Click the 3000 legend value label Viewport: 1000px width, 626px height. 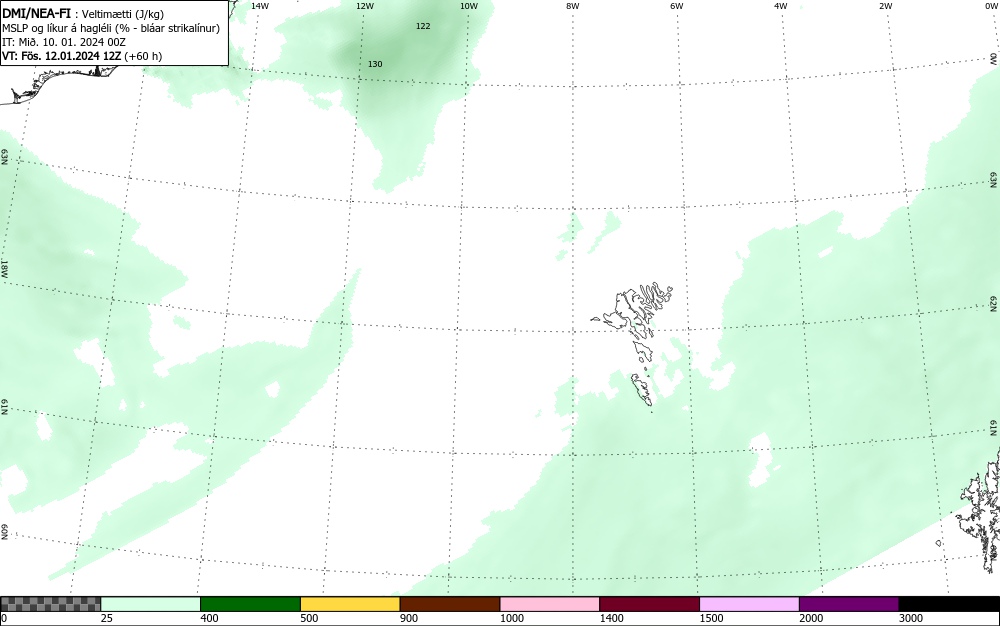pos(911,618)
